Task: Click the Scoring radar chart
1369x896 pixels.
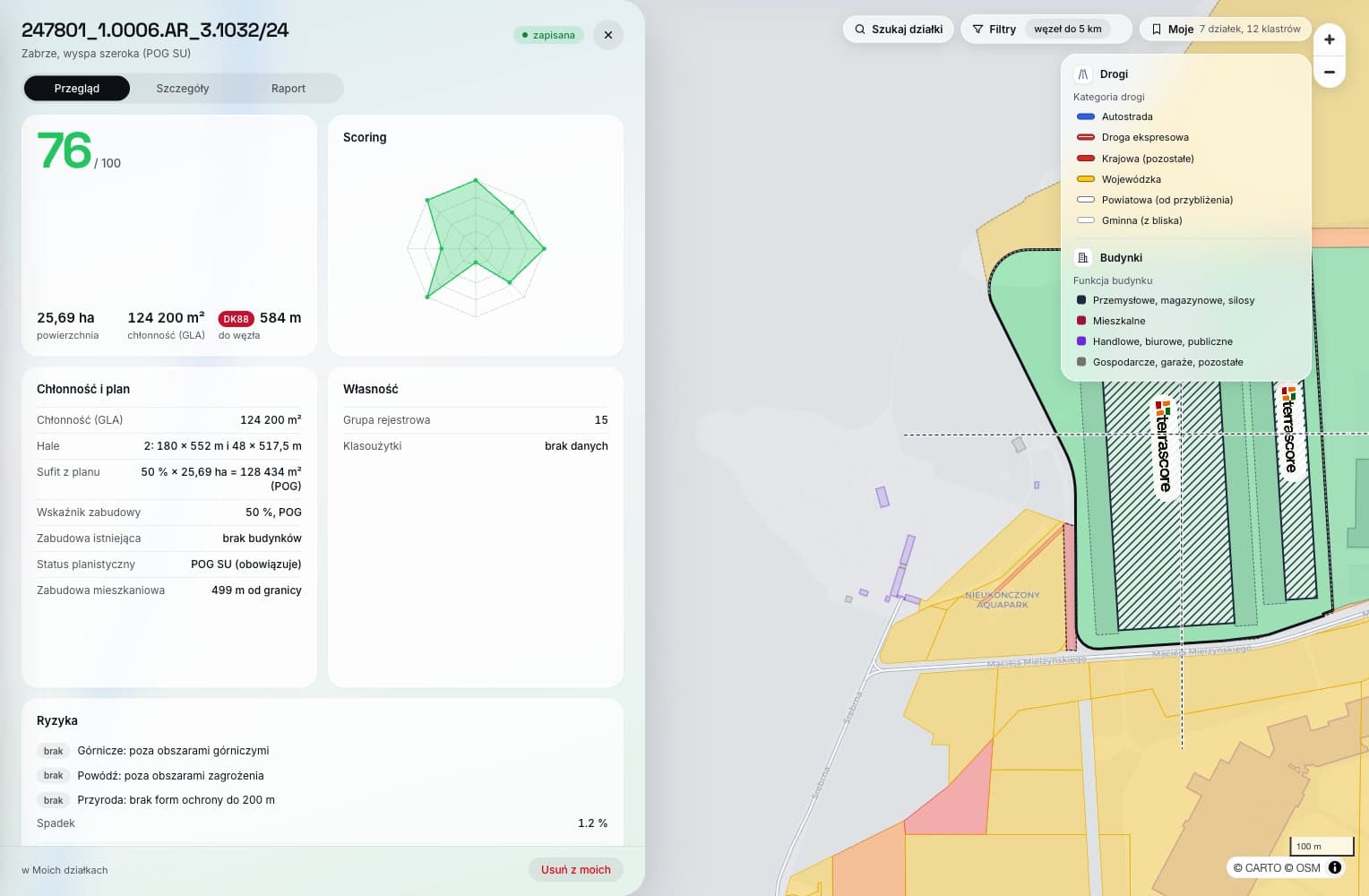Action: 476,248
